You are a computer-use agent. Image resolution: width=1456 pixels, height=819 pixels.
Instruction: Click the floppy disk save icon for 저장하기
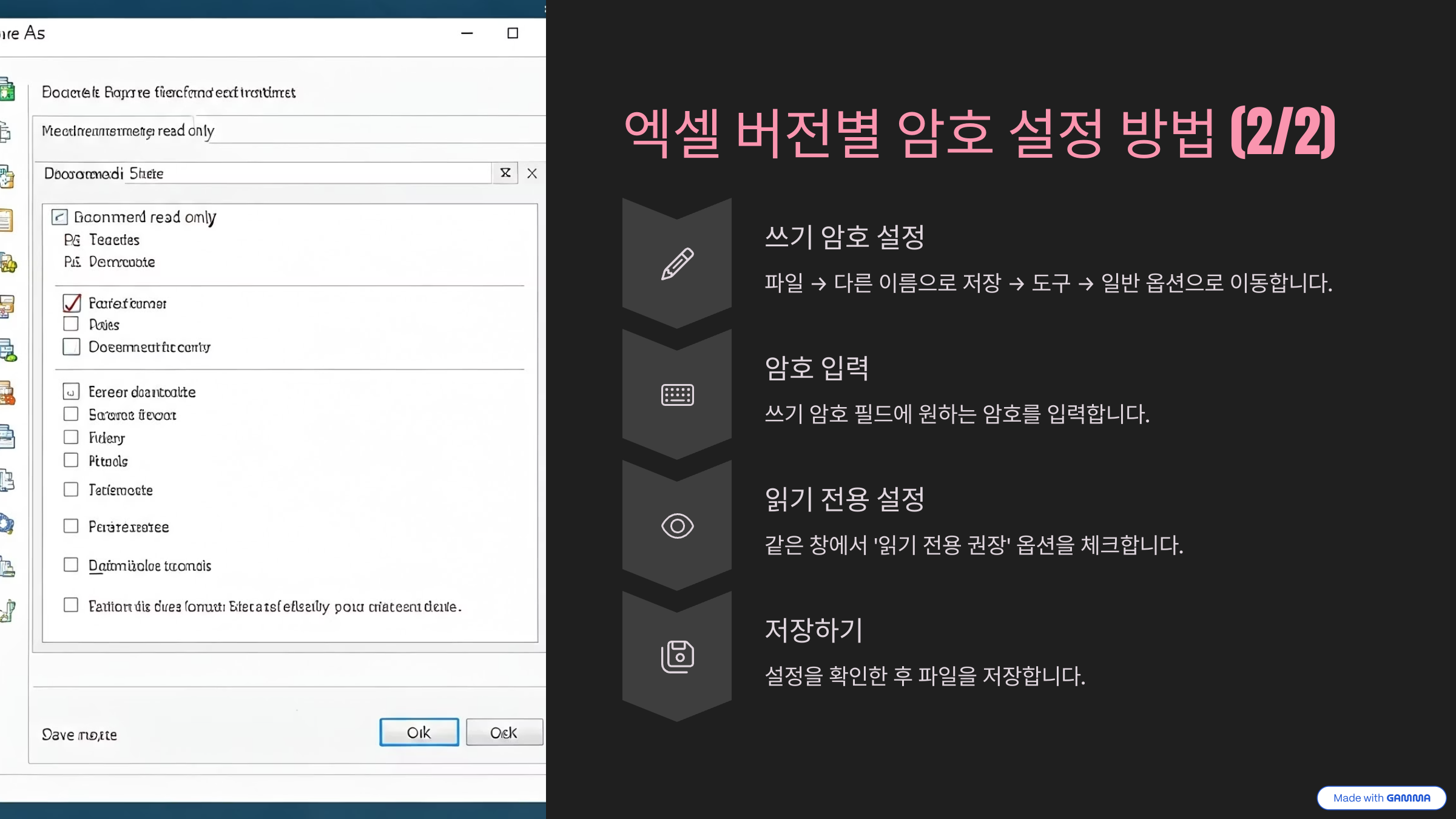(x=677, y=656)
